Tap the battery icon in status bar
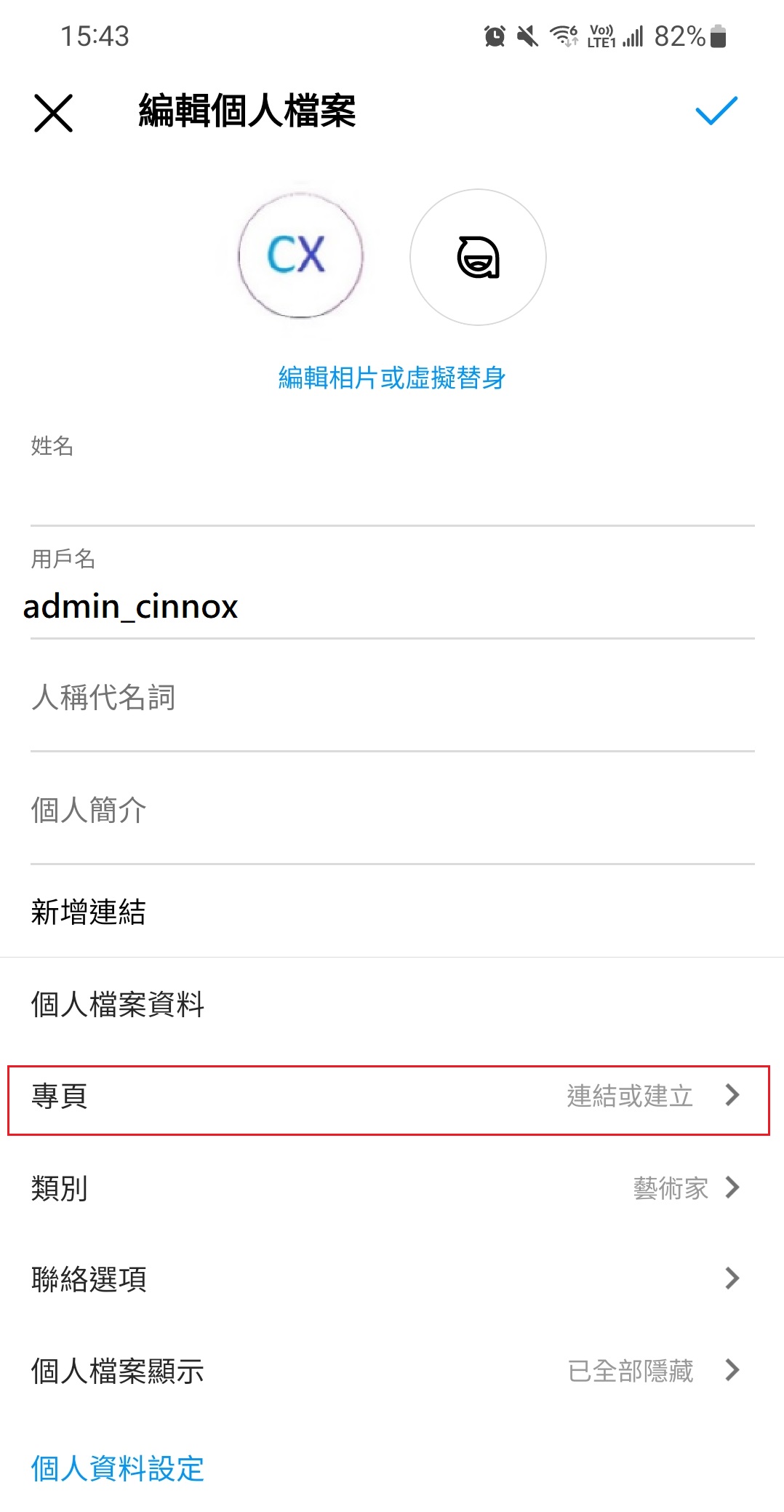Image resolution: width=784 pixels, height=1512 pixels. coord(718,36)
